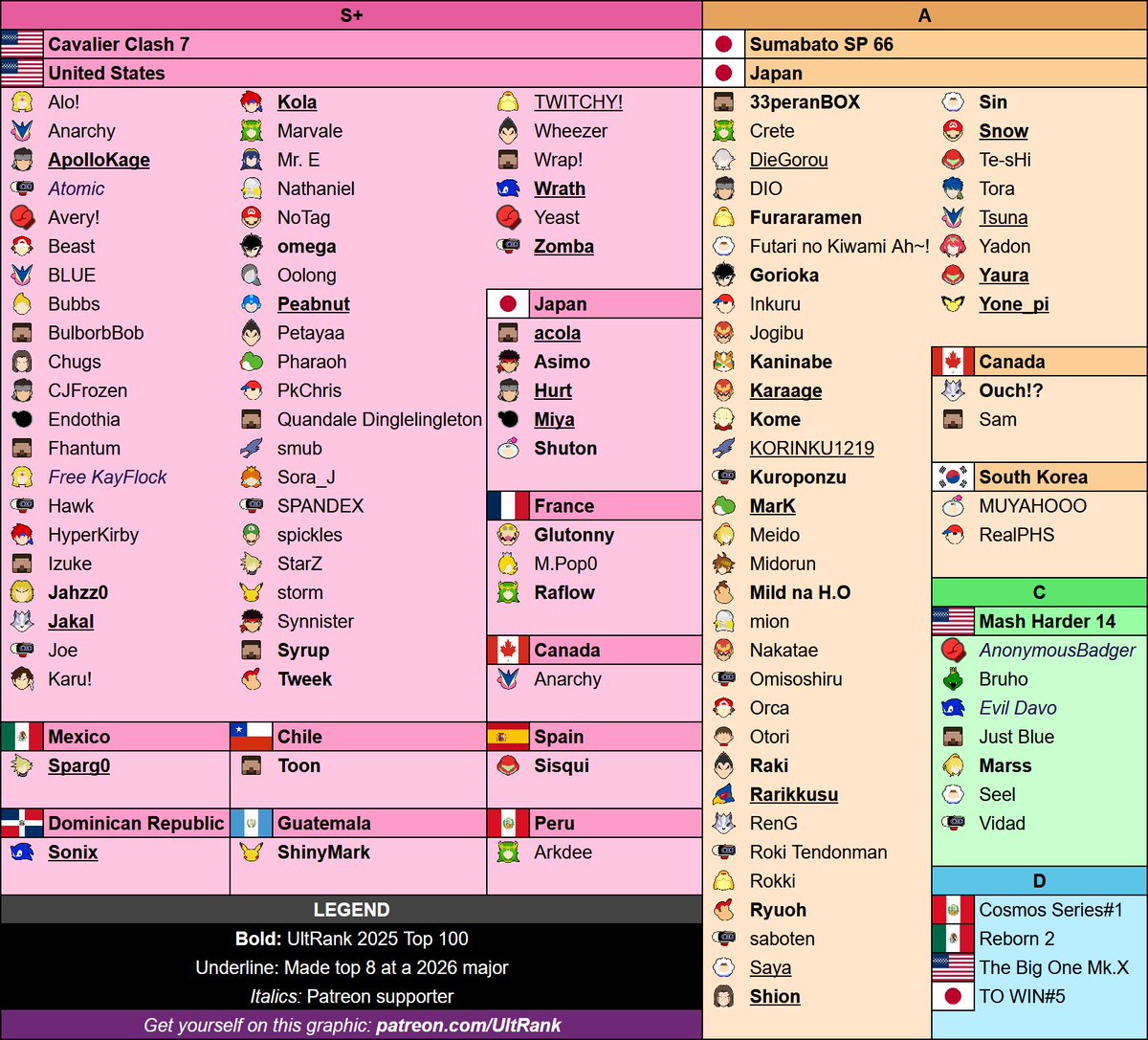Click the player name Rarikkusu

[794, 794]
